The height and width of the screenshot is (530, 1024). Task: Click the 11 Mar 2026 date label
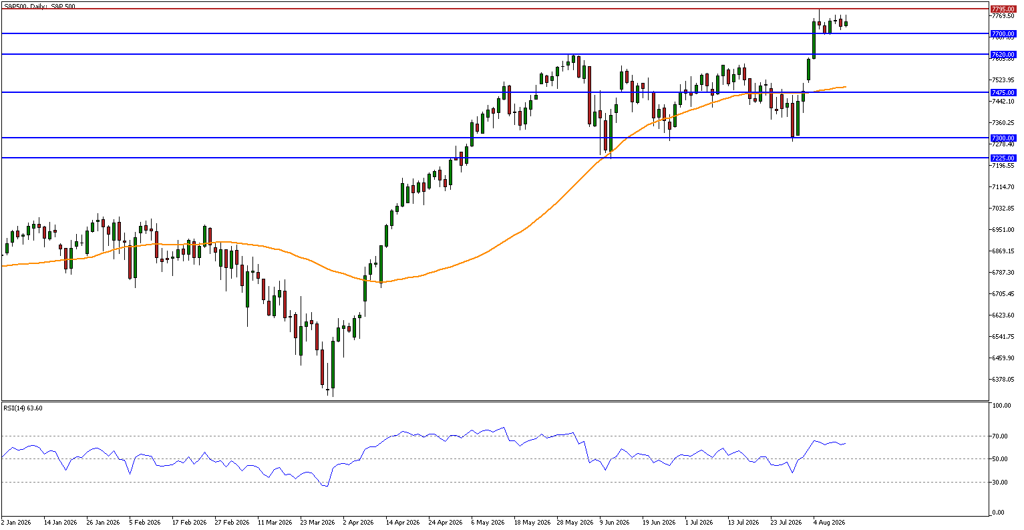(274, 523)
